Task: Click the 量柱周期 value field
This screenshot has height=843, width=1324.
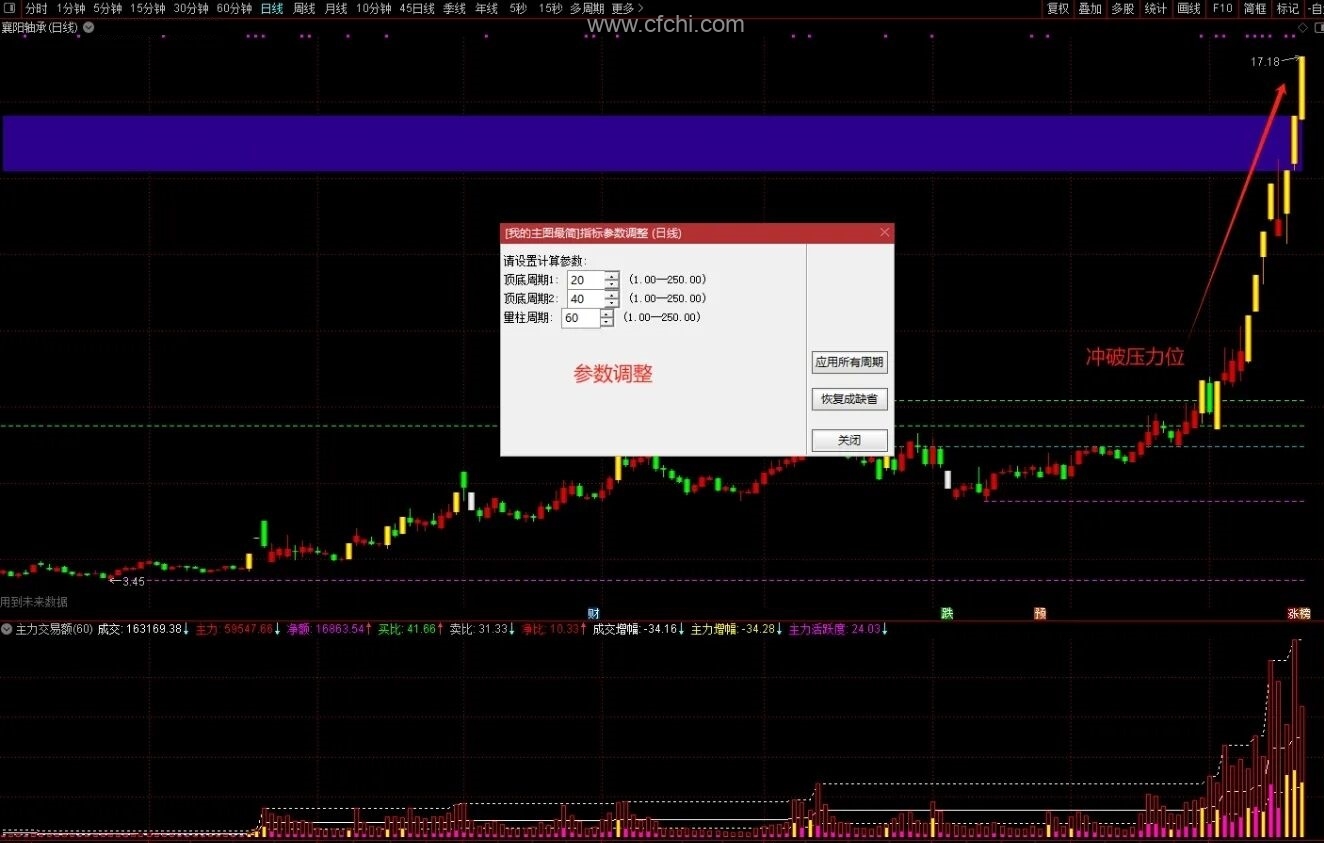Action: [581, 318]
